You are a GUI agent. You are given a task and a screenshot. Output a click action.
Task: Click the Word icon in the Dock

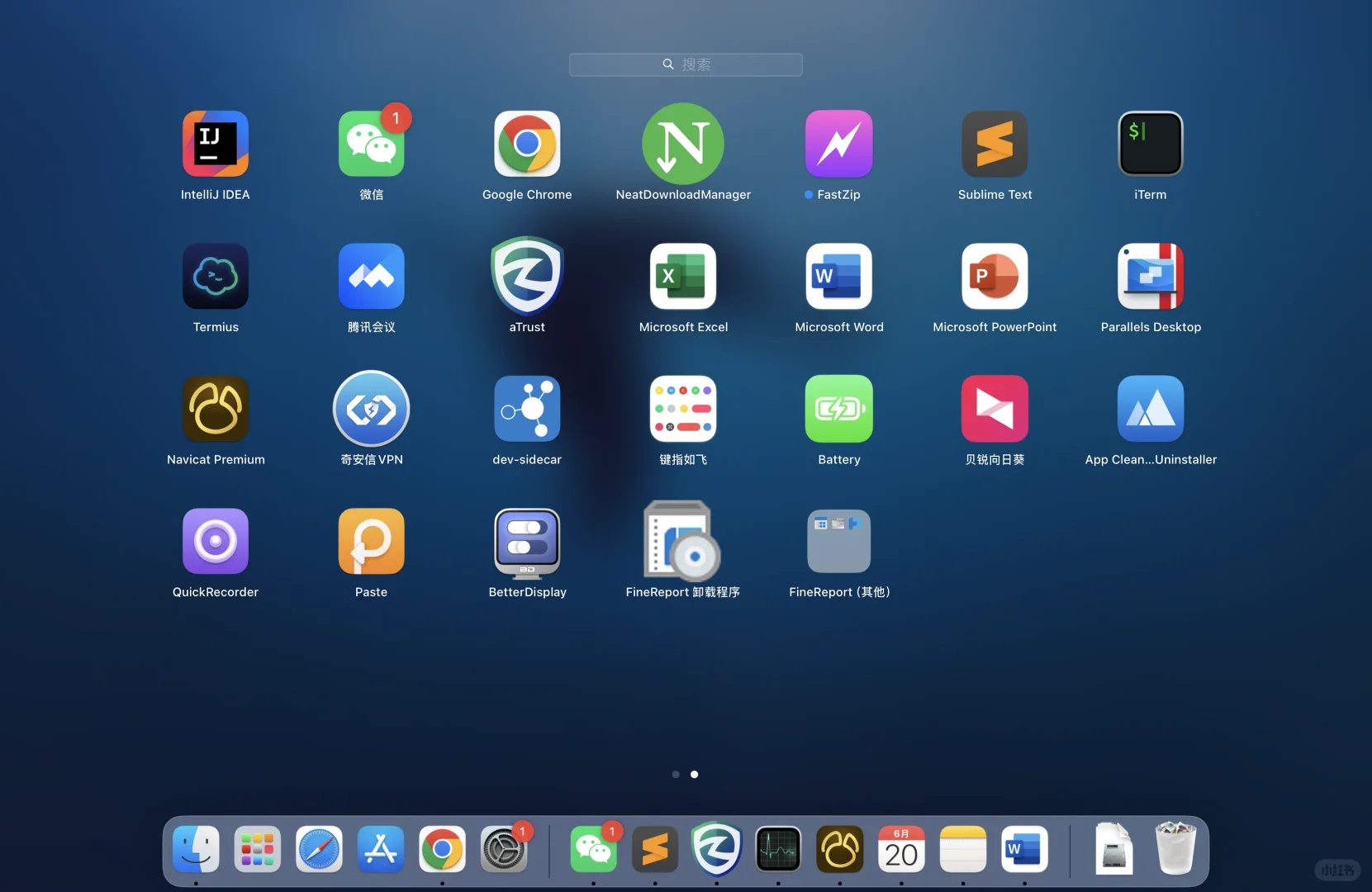point(1024,849)
